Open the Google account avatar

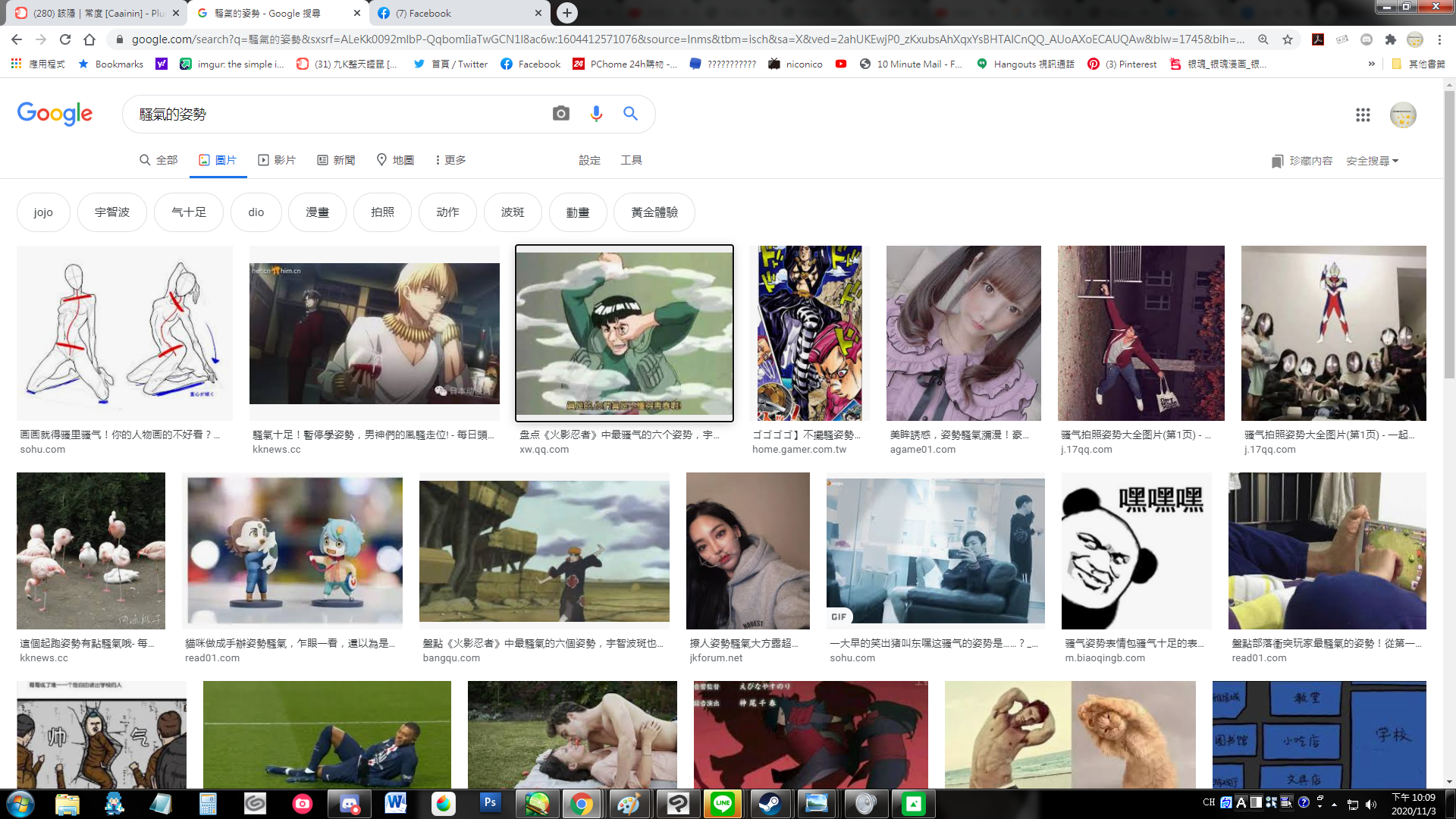(x=1403, y=115)
